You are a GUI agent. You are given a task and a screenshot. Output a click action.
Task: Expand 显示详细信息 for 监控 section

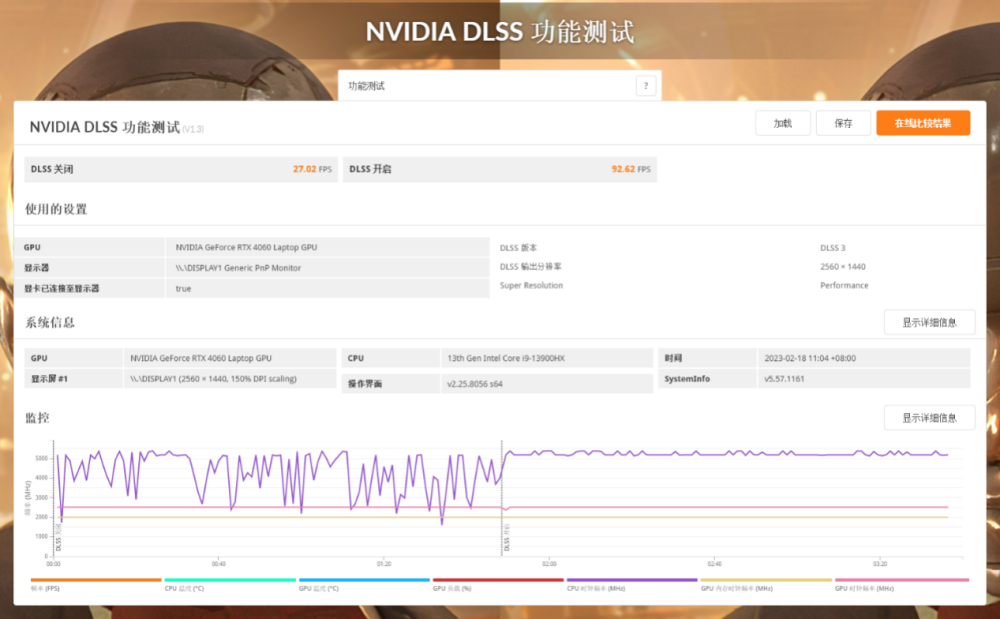click(x=929, y=418)
